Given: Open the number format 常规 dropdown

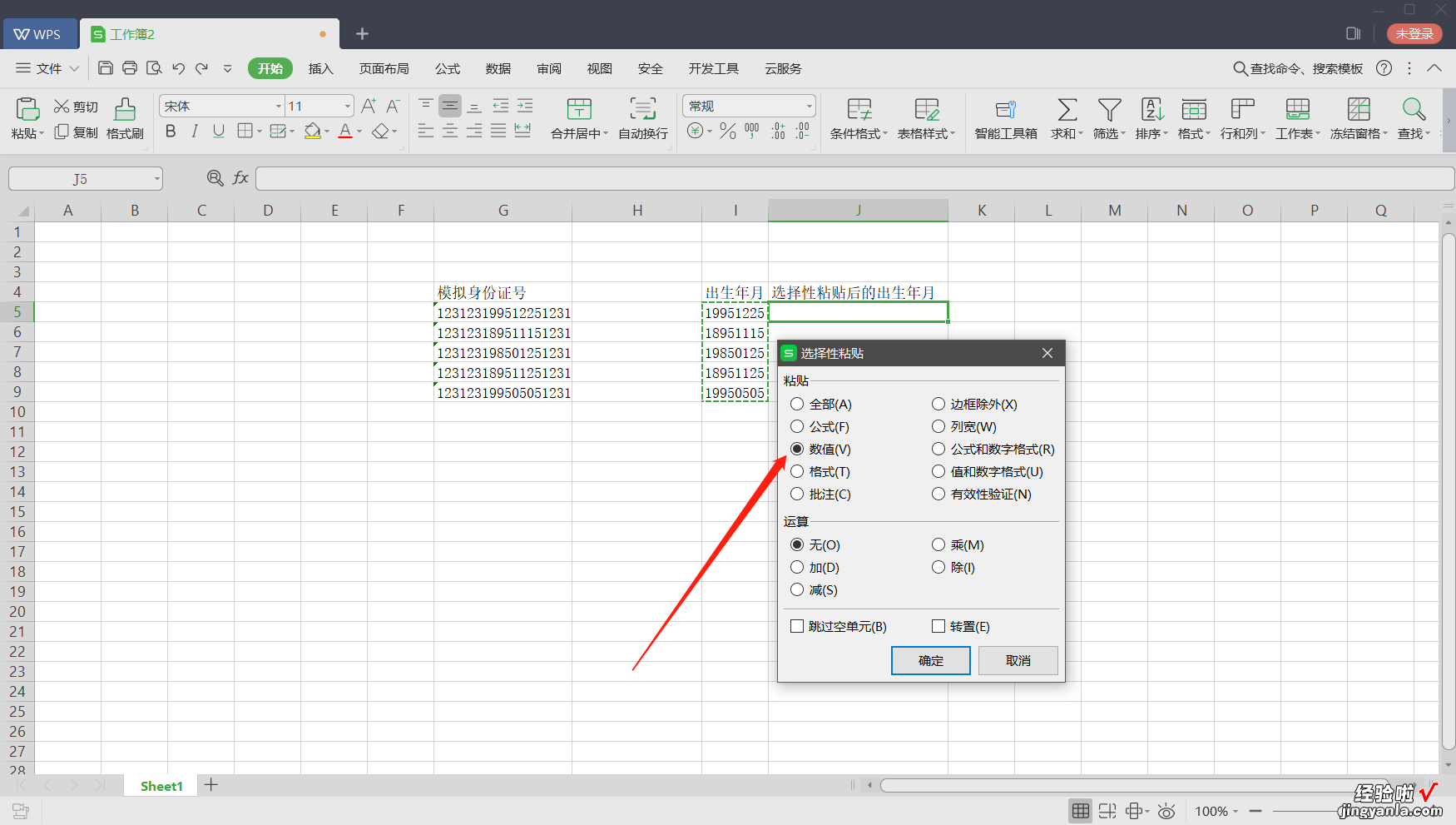Looking at the screenshot, I should pos(809,106).
